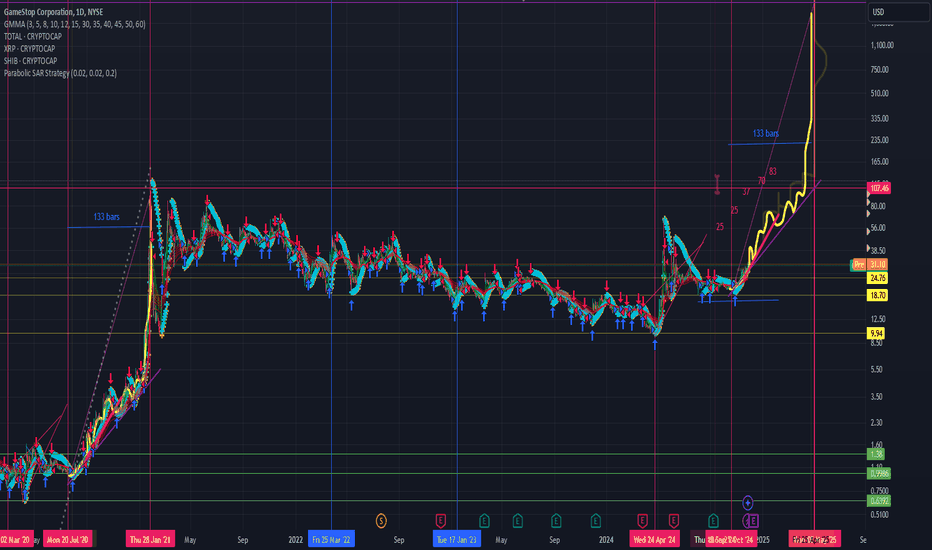Open the green earnings marker above the Thu date label
Screen dimensions: 932x550
pyautogui.click(x=713, y=521)
